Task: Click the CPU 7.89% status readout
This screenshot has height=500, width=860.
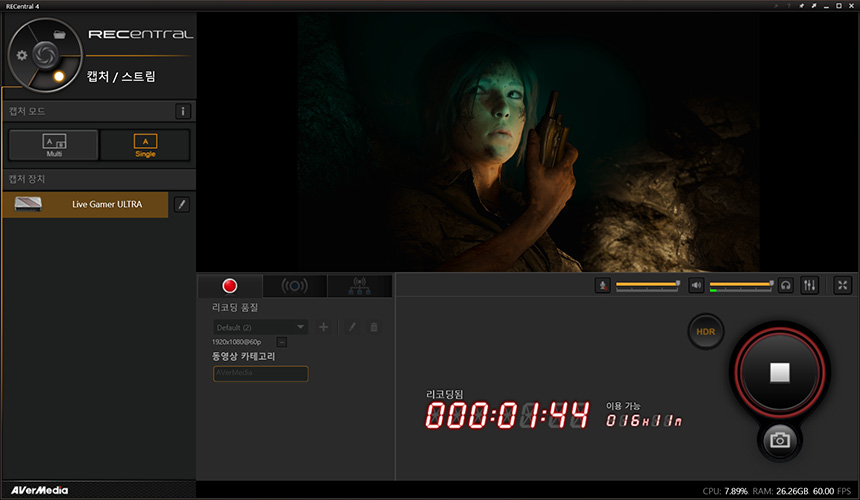Action: 725,491
